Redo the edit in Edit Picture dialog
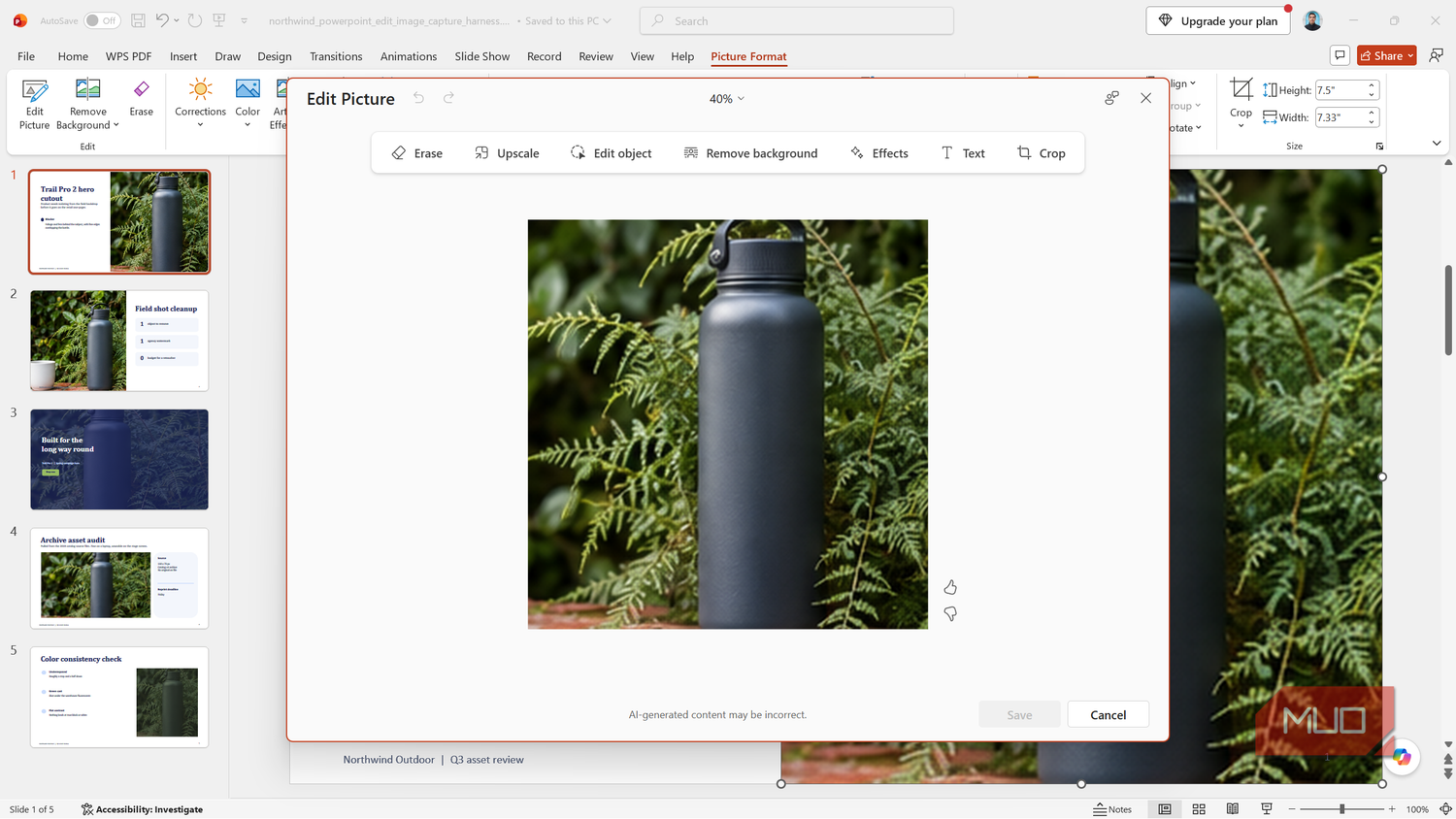This screenshot has height=819, width=1456. (448, 98)
